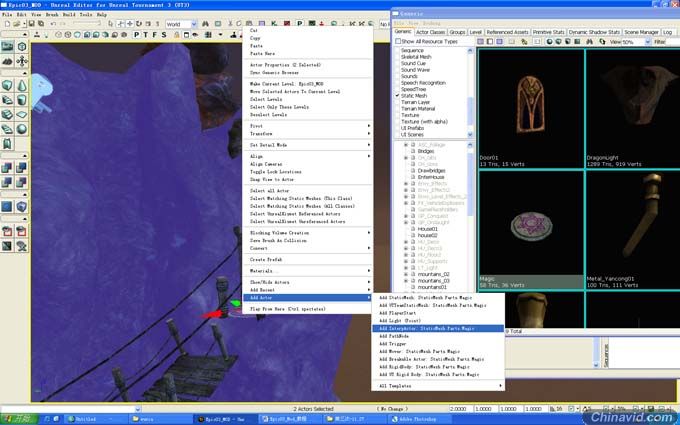Check Texture (with alpha) resource type
The height and width of the screenshot is (425, 680).
click(x=397, y=121)
